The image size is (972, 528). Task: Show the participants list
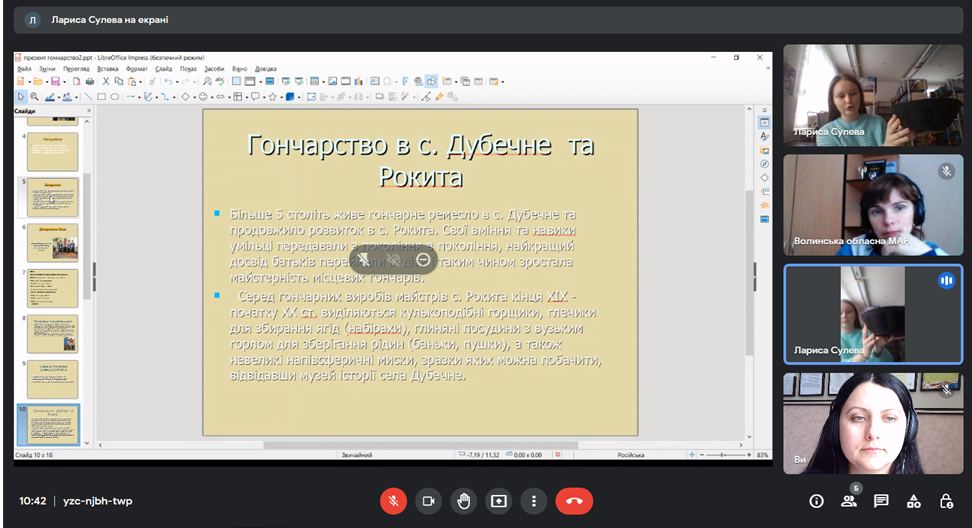(849, 501)
